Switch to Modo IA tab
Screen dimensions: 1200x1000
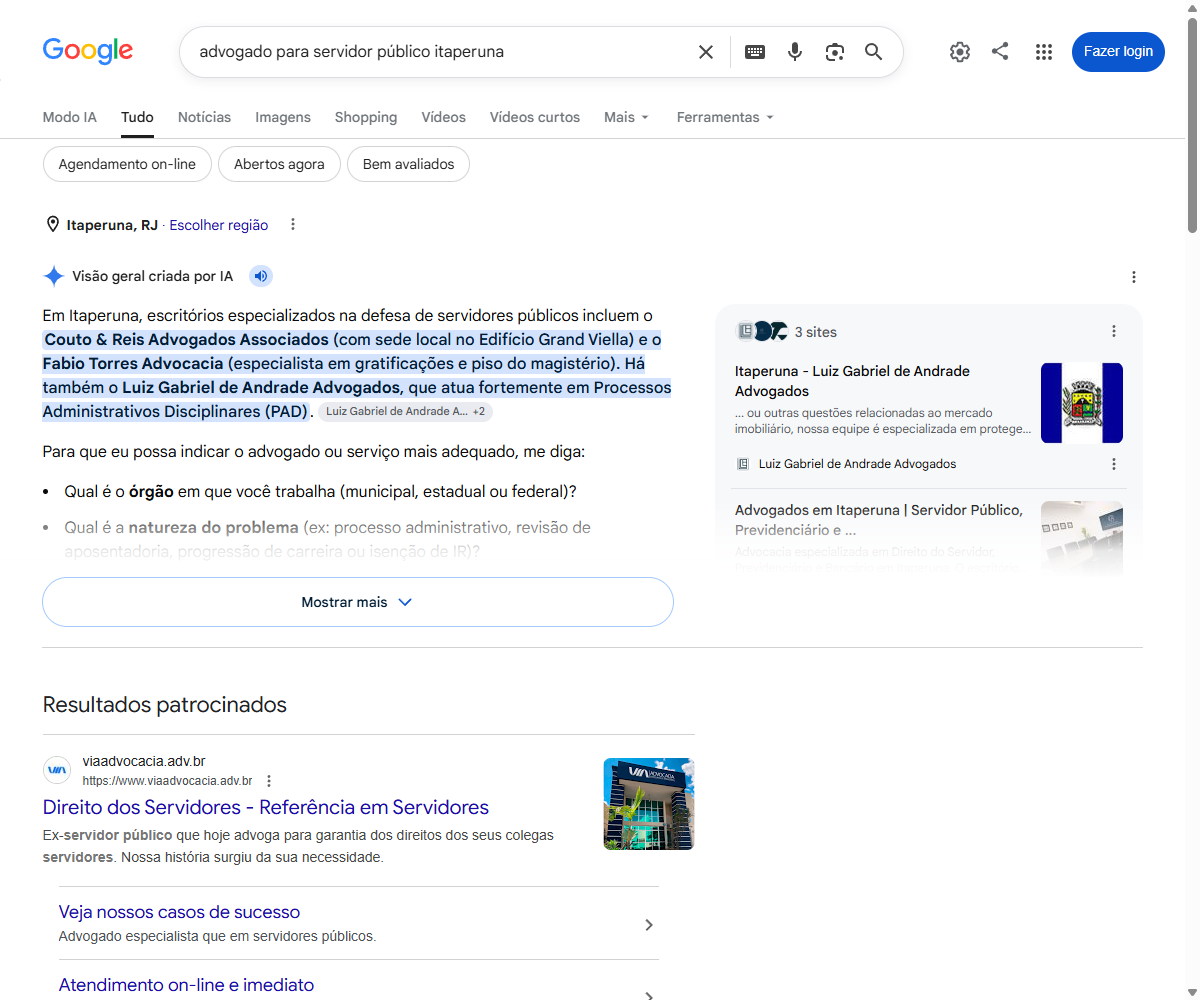click(x=70, y=117)
